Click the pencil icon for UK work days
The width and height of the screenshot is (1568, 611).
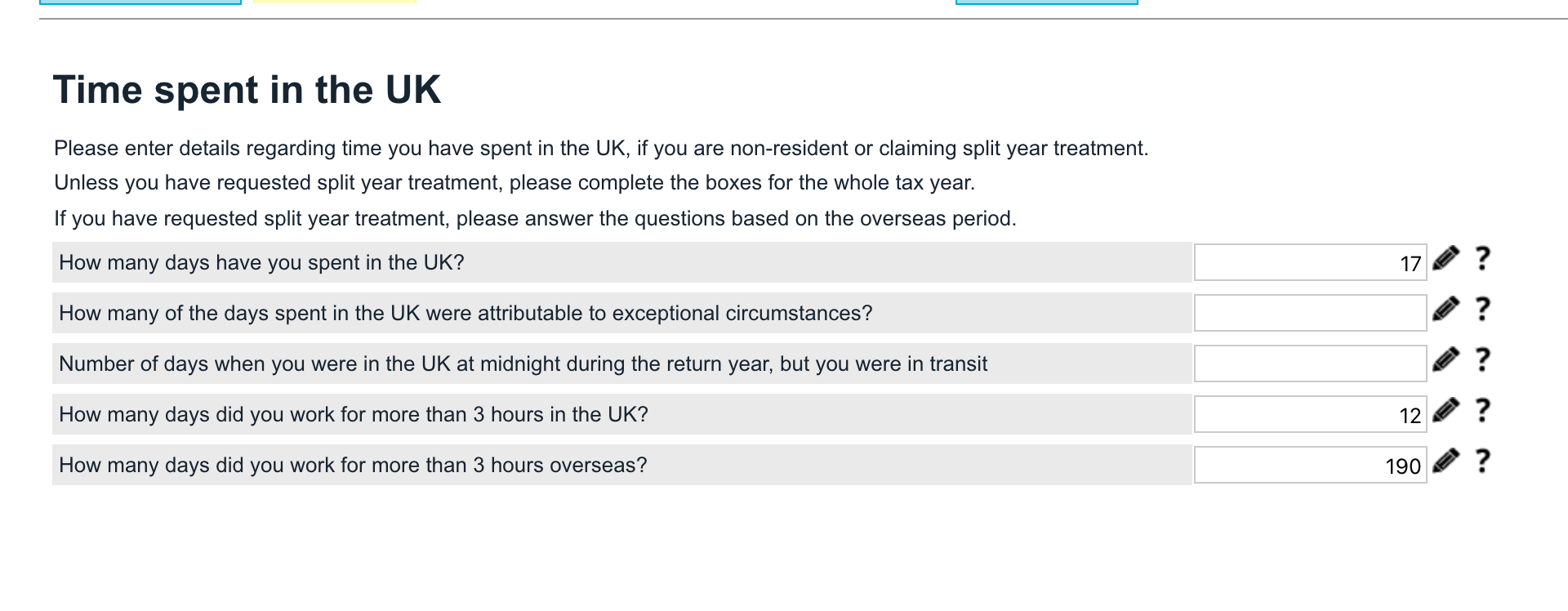(1445, 411)
